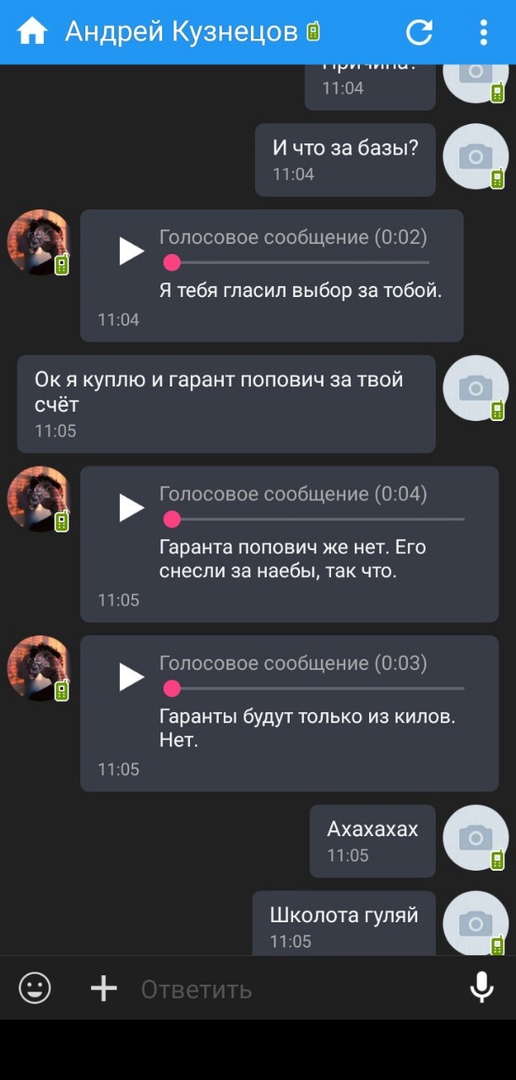
Task: Tap sender avatar beside 0:02 voice message
Action: click(x=39, y=242)
